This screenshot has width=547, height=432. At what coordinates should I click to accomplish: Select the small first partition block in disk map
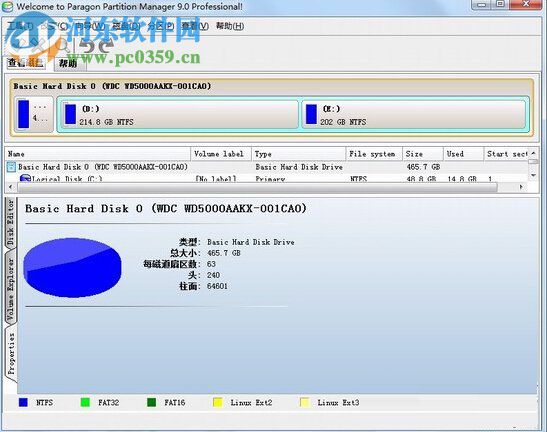coord(33,114)
